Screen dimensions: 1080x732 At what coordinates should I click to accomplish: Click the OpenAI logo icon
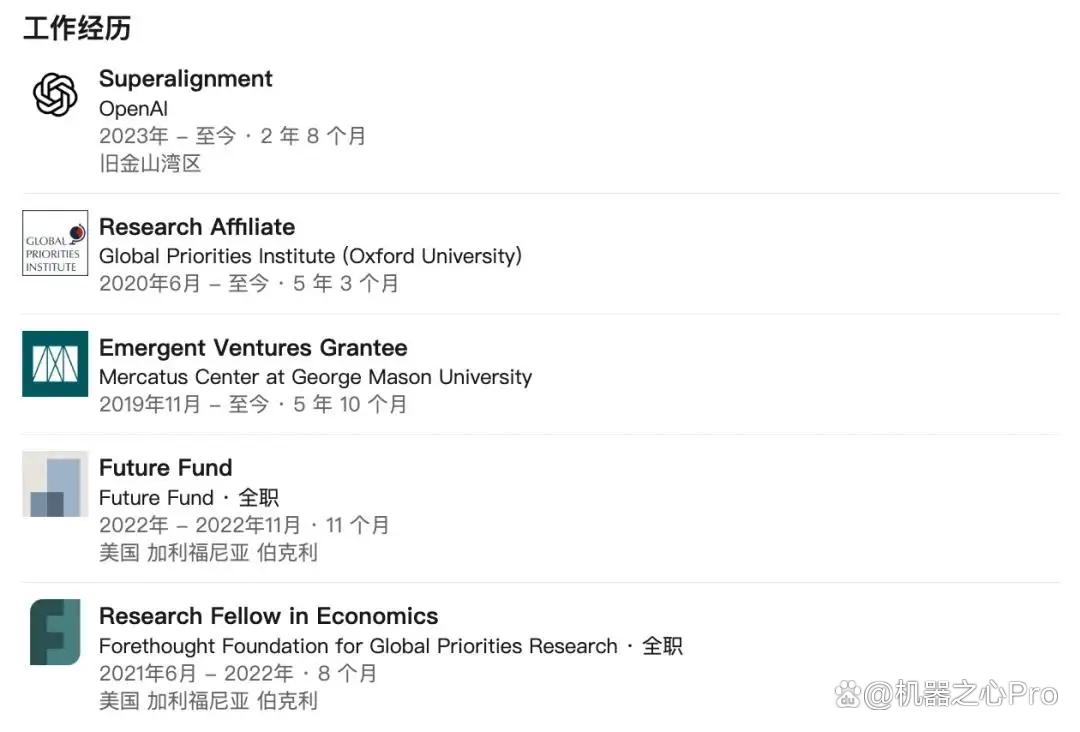(55, 94)
